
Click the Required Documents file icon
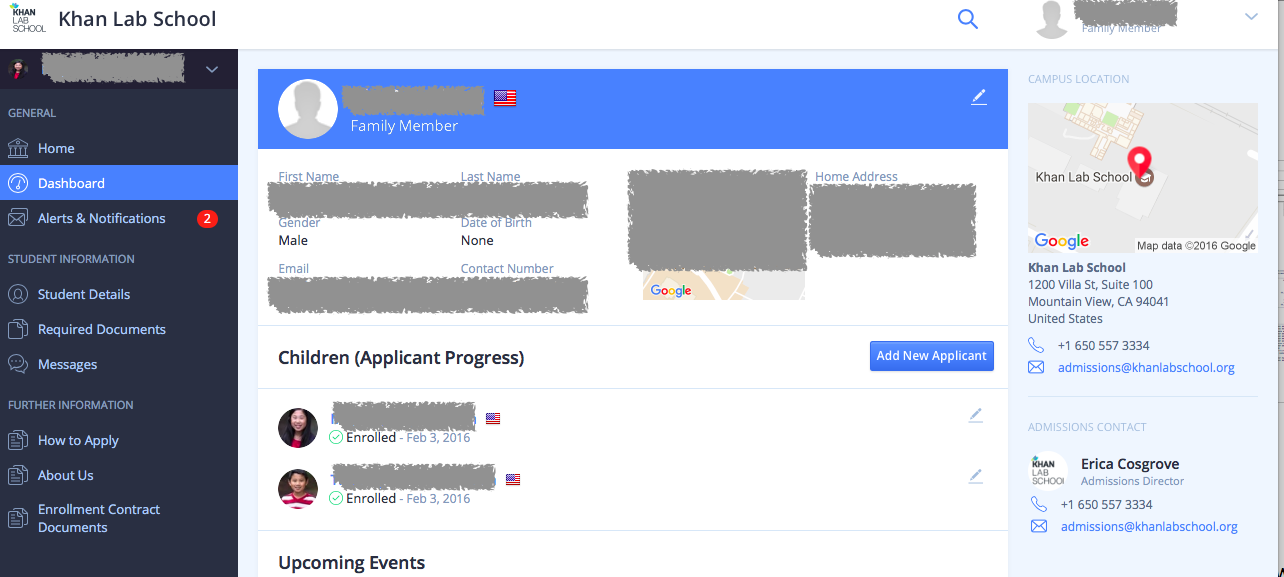pyautogui.click(x=18, y=329)
